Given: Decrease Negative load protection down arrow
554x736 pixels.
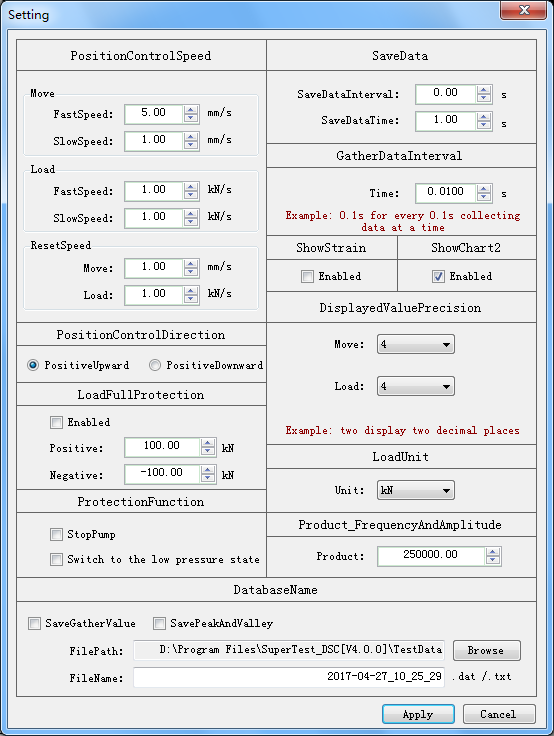Looking at the screenshot, I should click(208, 478).
